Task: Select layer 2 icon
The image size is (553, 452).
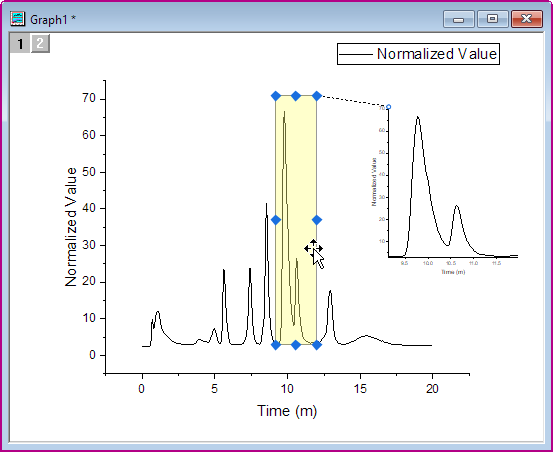Action: coord(40,43)
